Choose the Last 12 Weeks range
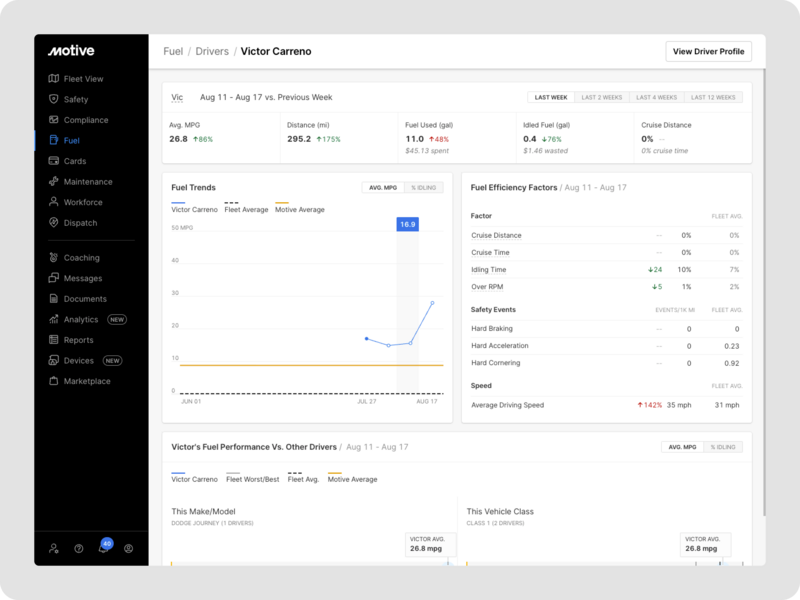The width and height of the screenshot is (800, 600). (712, 98)
